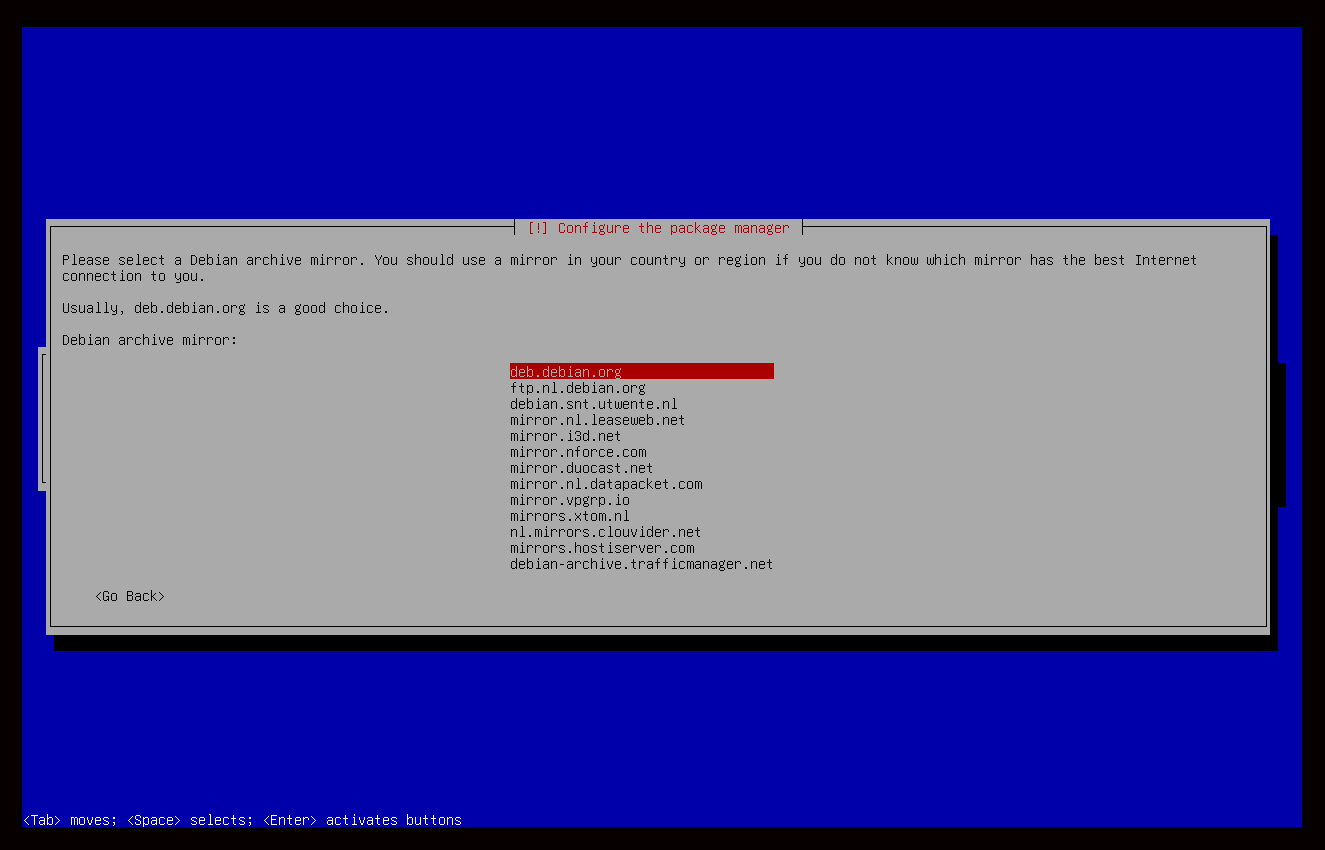
Task: Pick debian-archive.trafficmanager.net mirror
Action: point(641,564)
